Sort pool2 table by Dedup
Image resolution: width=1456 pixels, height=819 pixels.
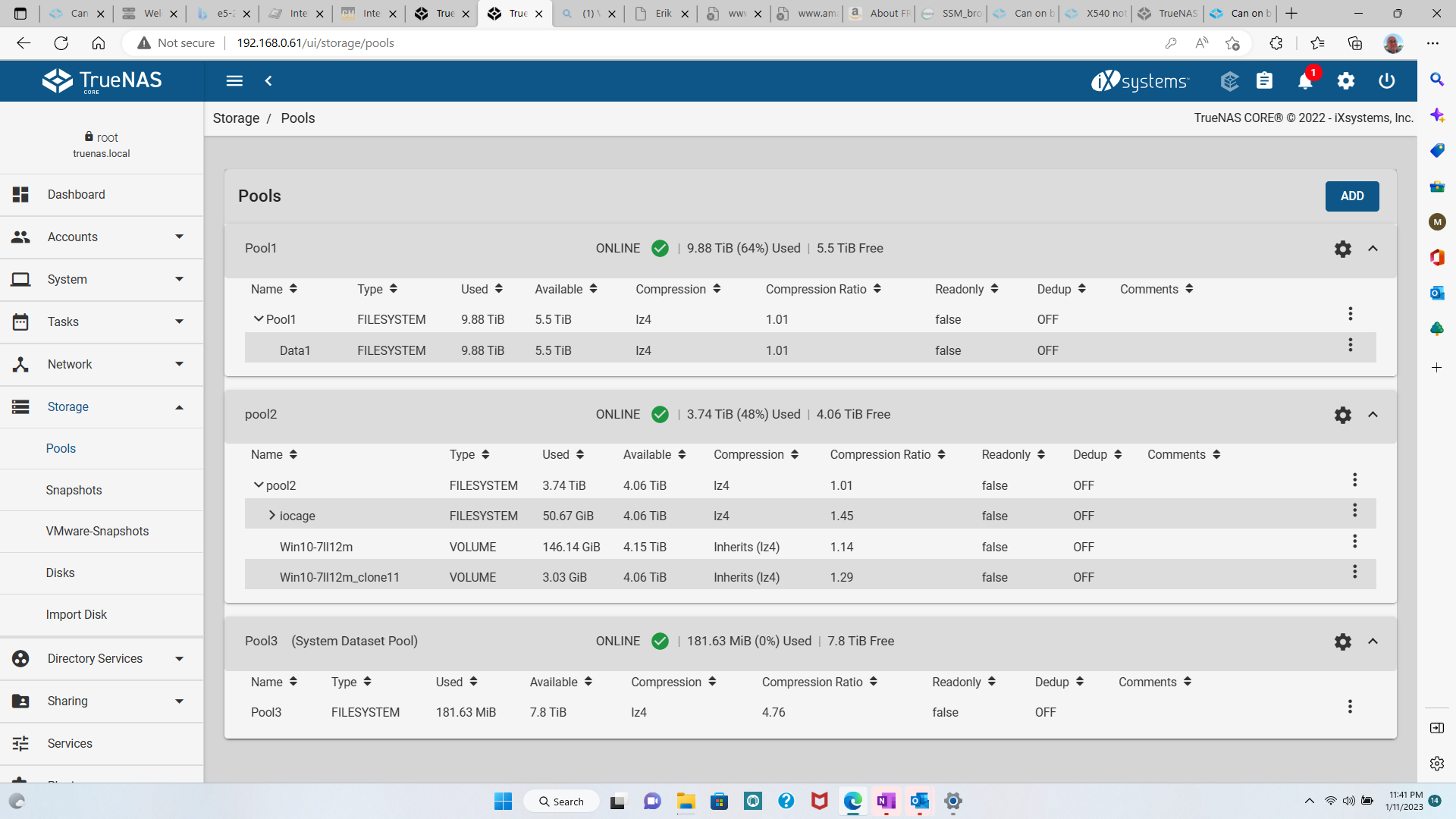coord(1097,455)
